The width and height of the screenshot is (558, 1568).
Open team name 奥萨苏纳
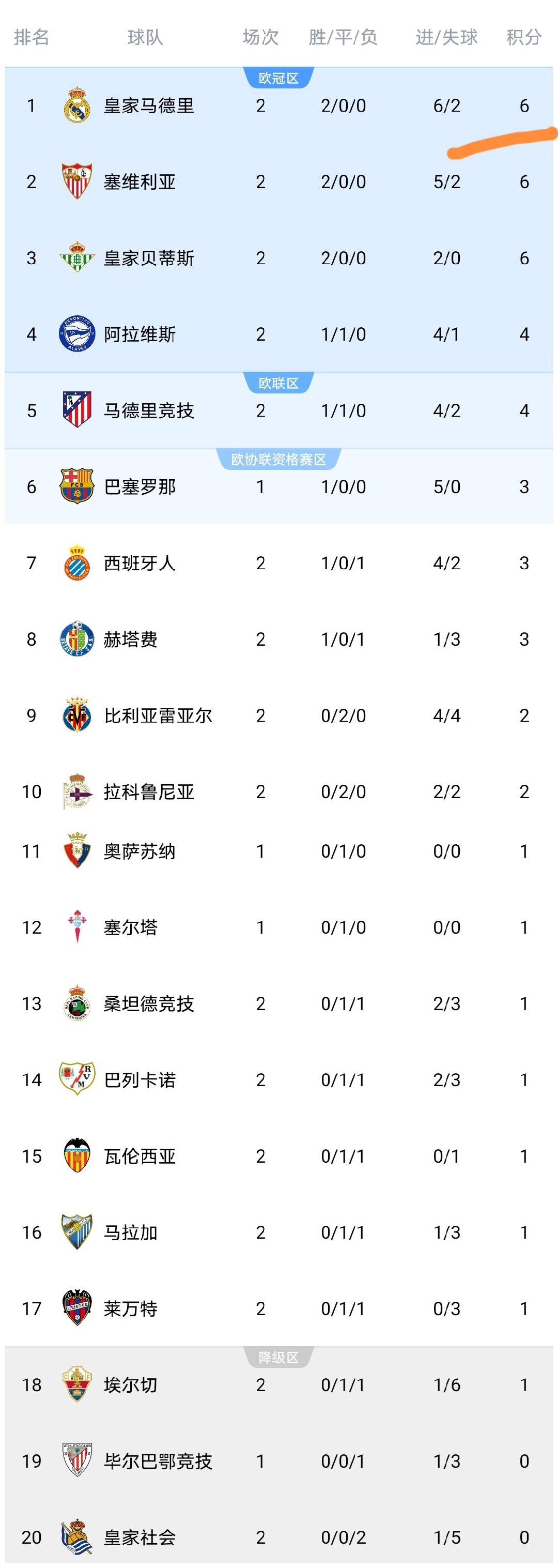pos(140,851)
